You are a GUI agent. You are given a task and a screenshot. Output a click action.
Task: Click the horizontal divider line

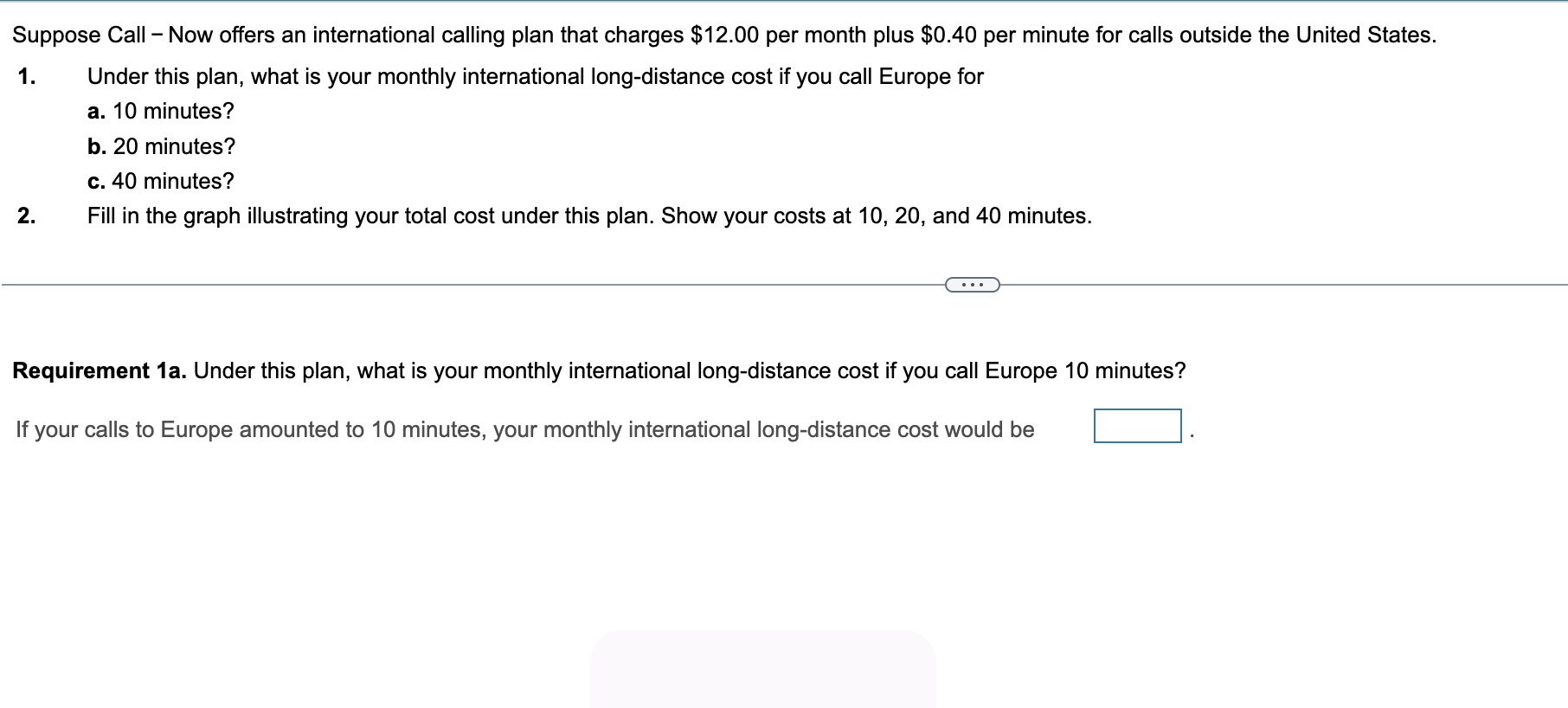(x=433, y=283)
